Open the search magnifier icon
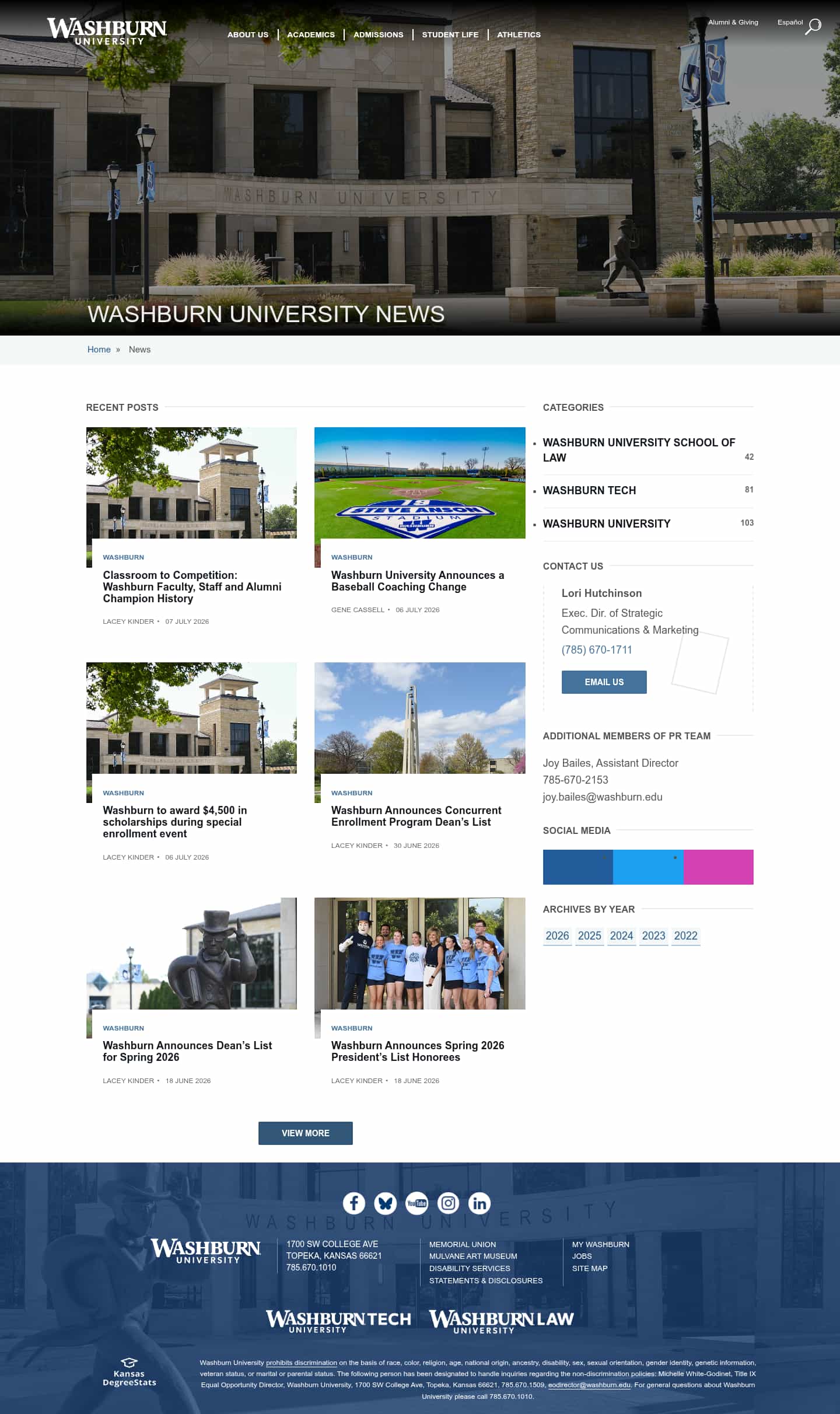This screenshot has width=840, height=1414. coord(813,26)
